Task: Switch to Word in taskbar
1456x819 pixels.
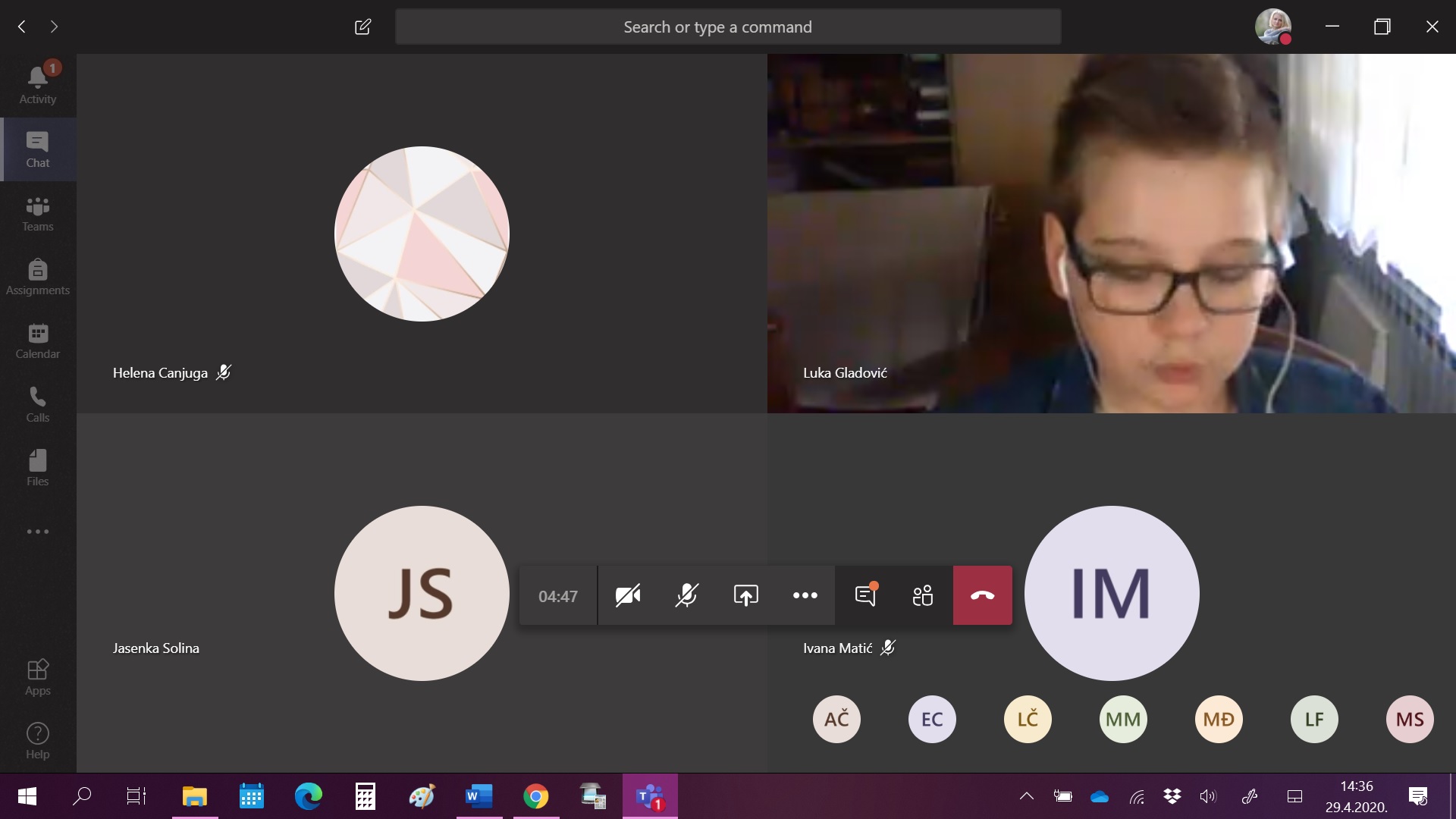Action: click(479, 796)
